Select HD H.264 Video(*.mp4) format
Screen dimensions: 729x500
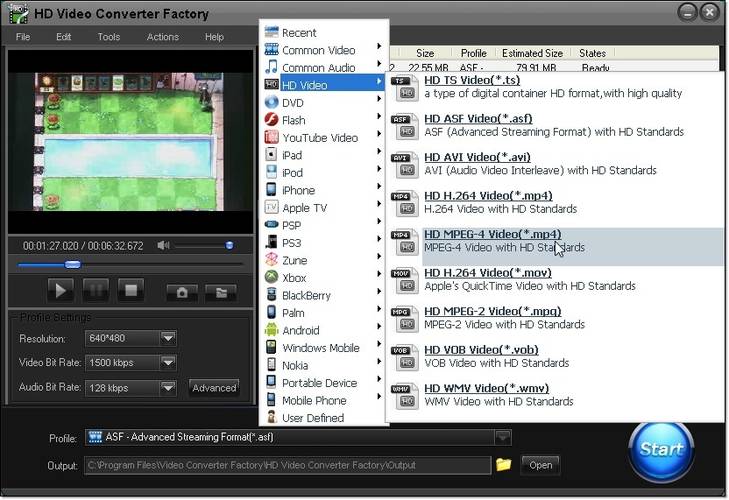[556, 203]
